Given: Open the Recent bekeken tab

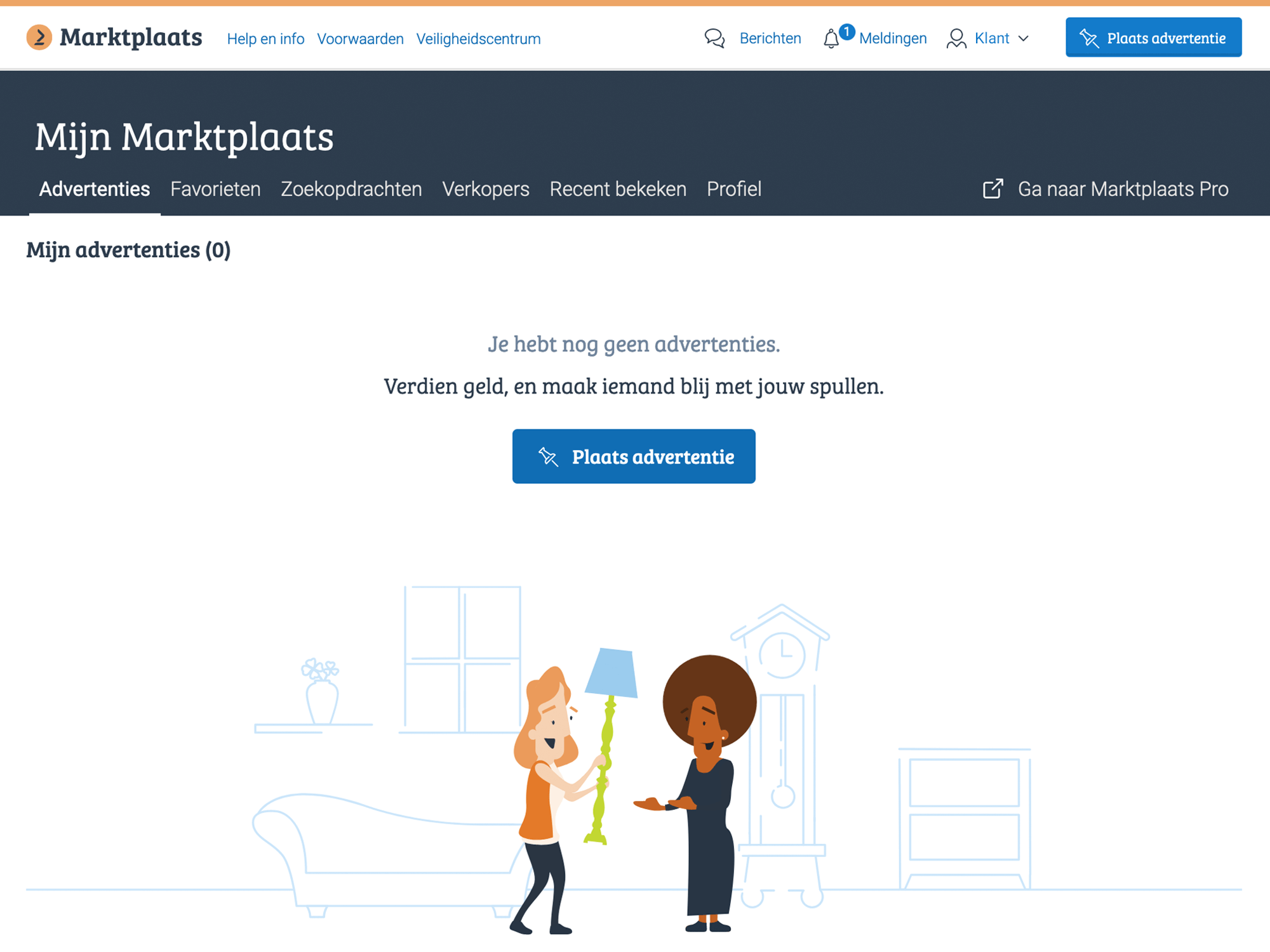Looking at the screenshot, I should point(618,189).
